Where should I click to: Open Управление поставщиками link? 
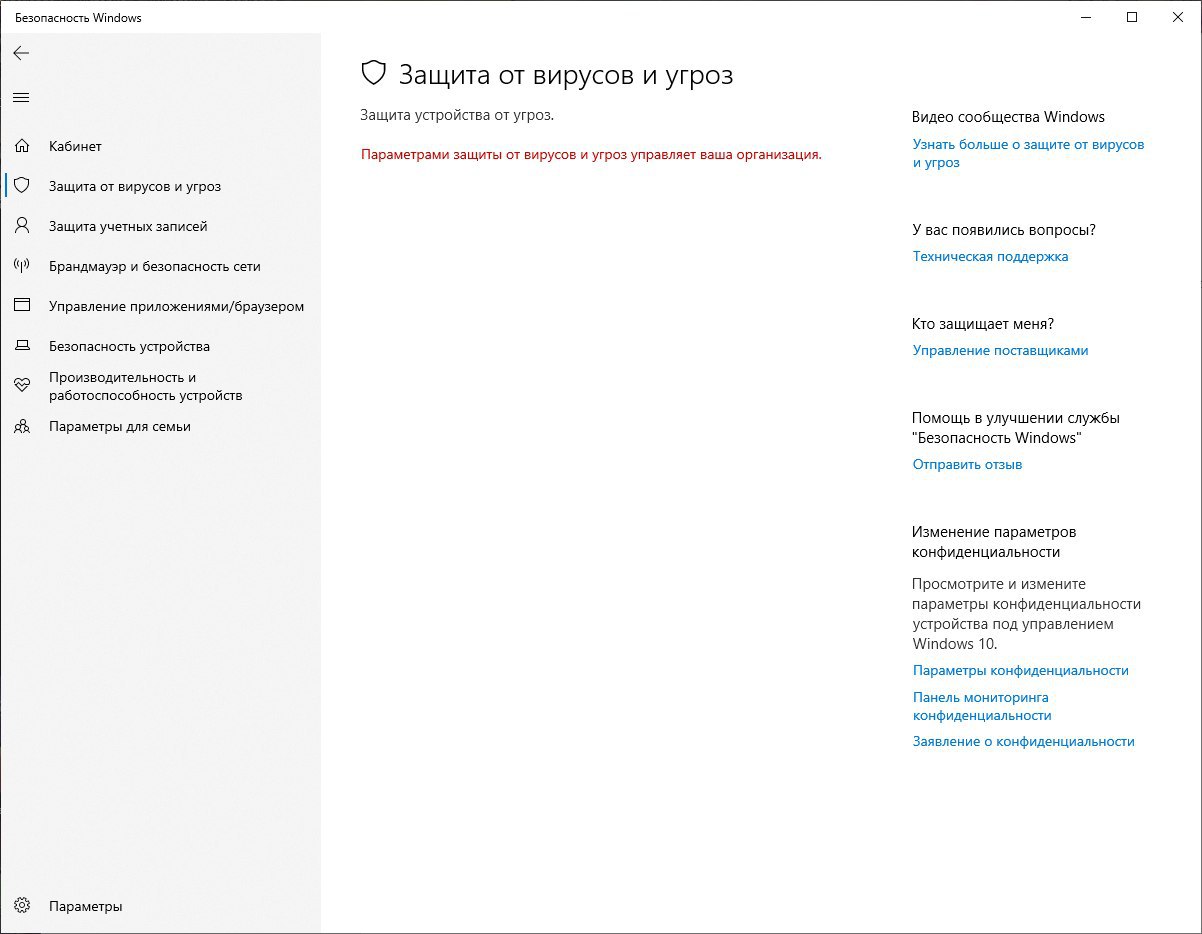tap(1000, 350)
